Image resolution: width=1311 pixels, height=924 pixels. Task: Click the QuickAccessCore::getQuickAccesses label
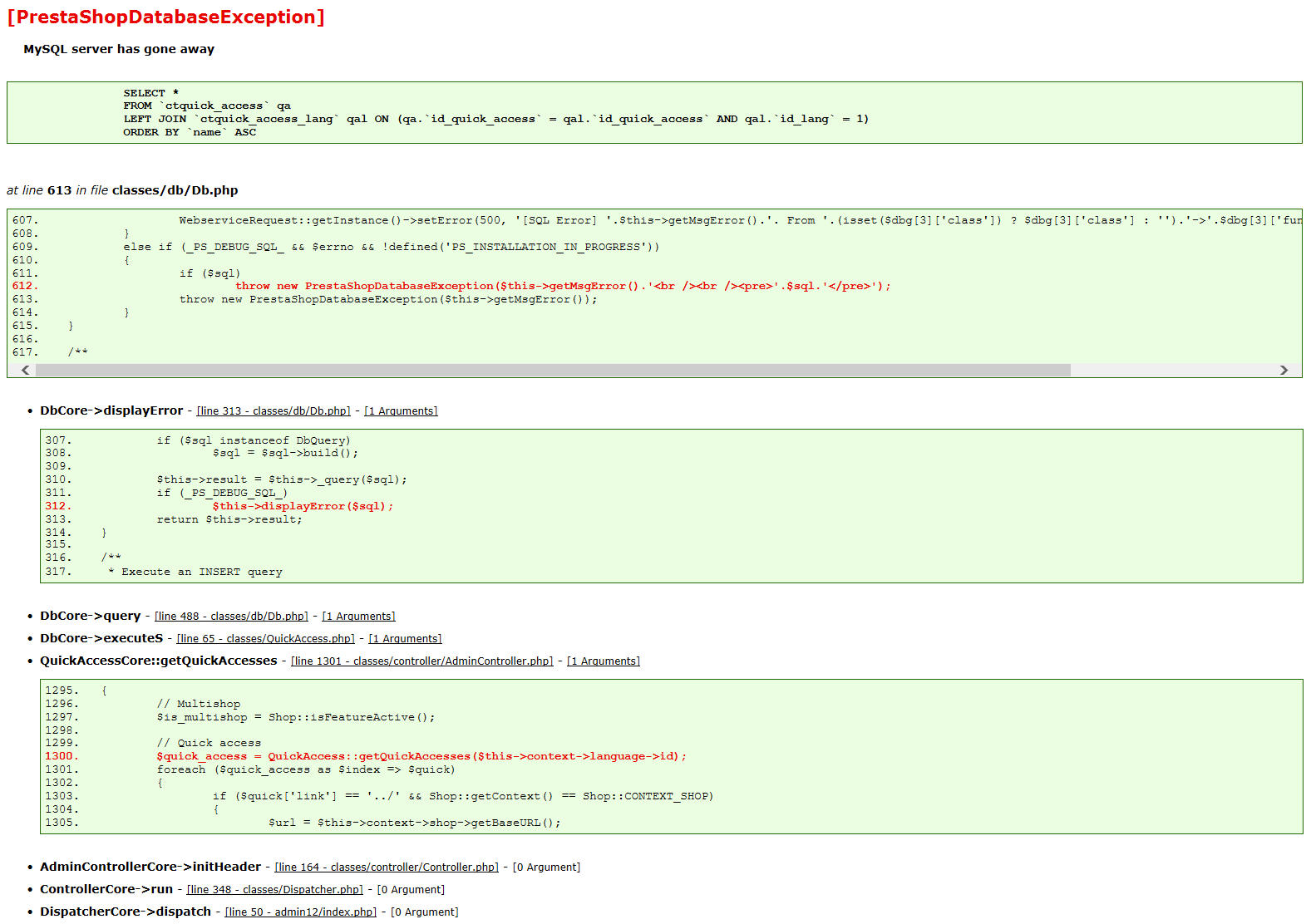pos(159,661)
